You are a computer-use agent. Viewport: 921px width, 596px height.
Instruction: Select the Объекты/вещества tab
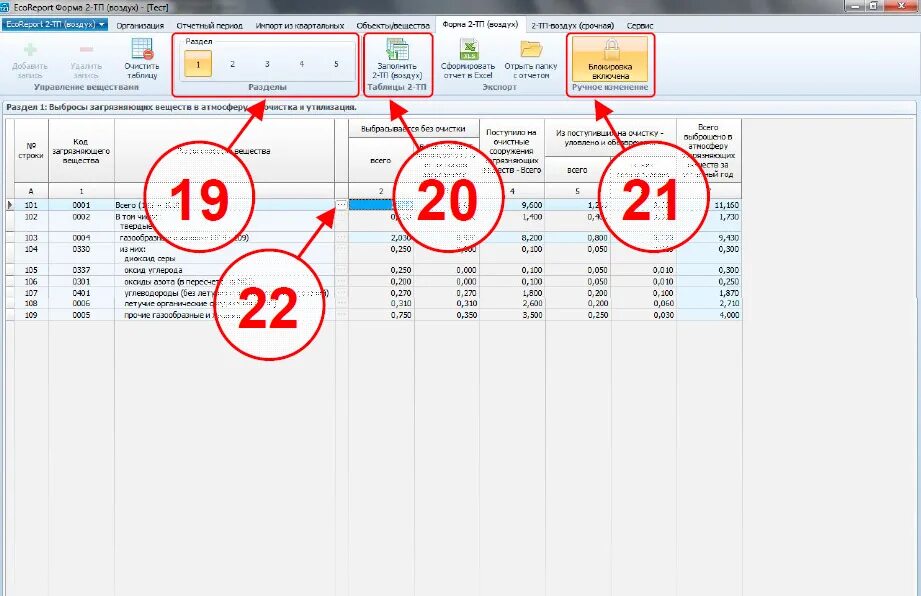(x=392, y=25)
